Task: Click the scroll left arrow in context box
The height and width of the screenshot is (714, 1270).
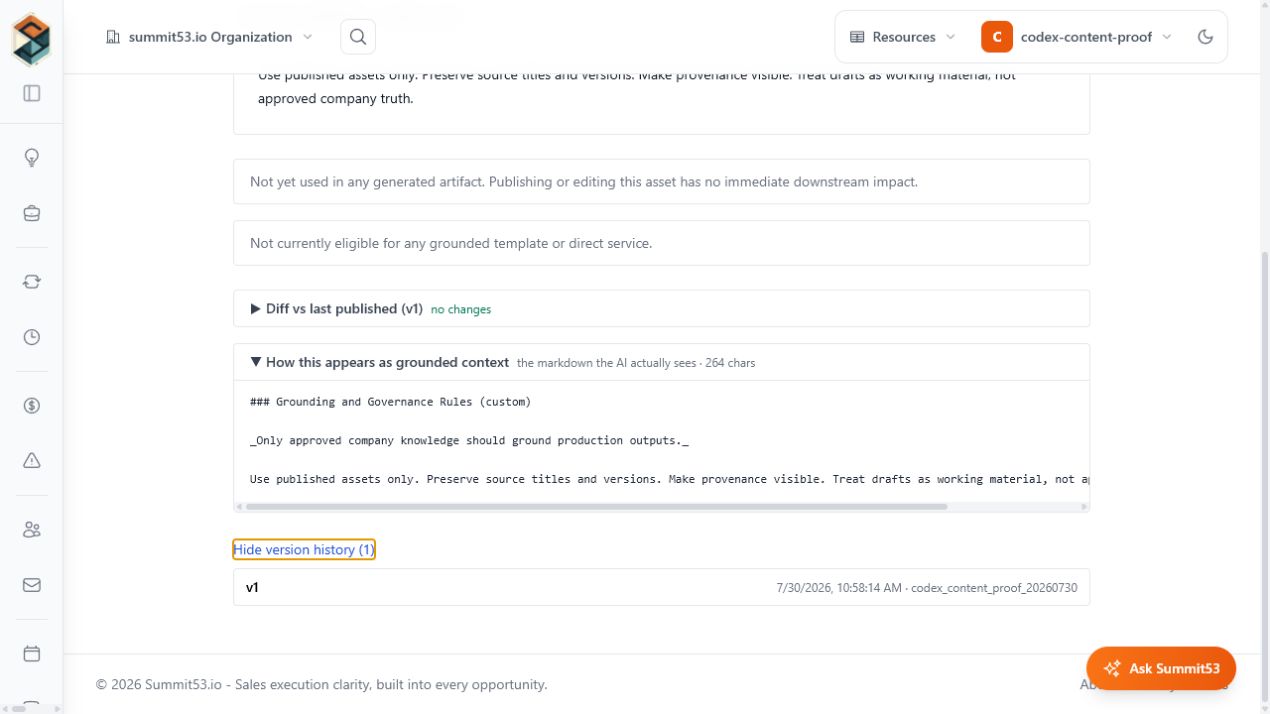Action: click(239, 507)
